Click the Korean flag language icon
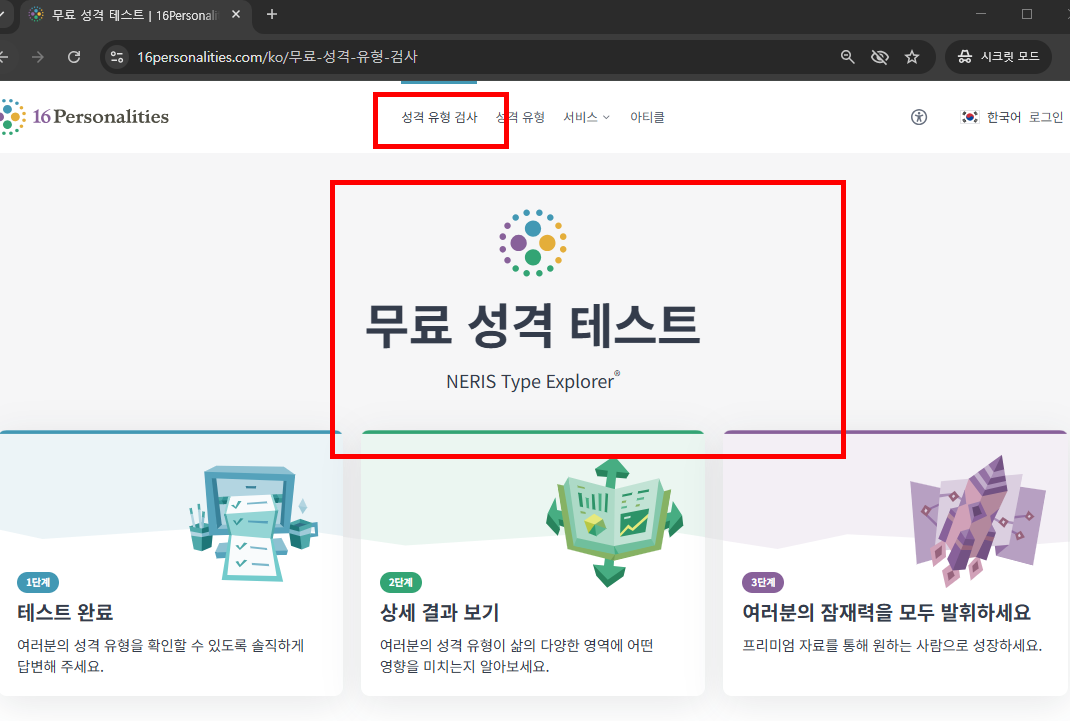The image size is (1070, 721). 968,116
